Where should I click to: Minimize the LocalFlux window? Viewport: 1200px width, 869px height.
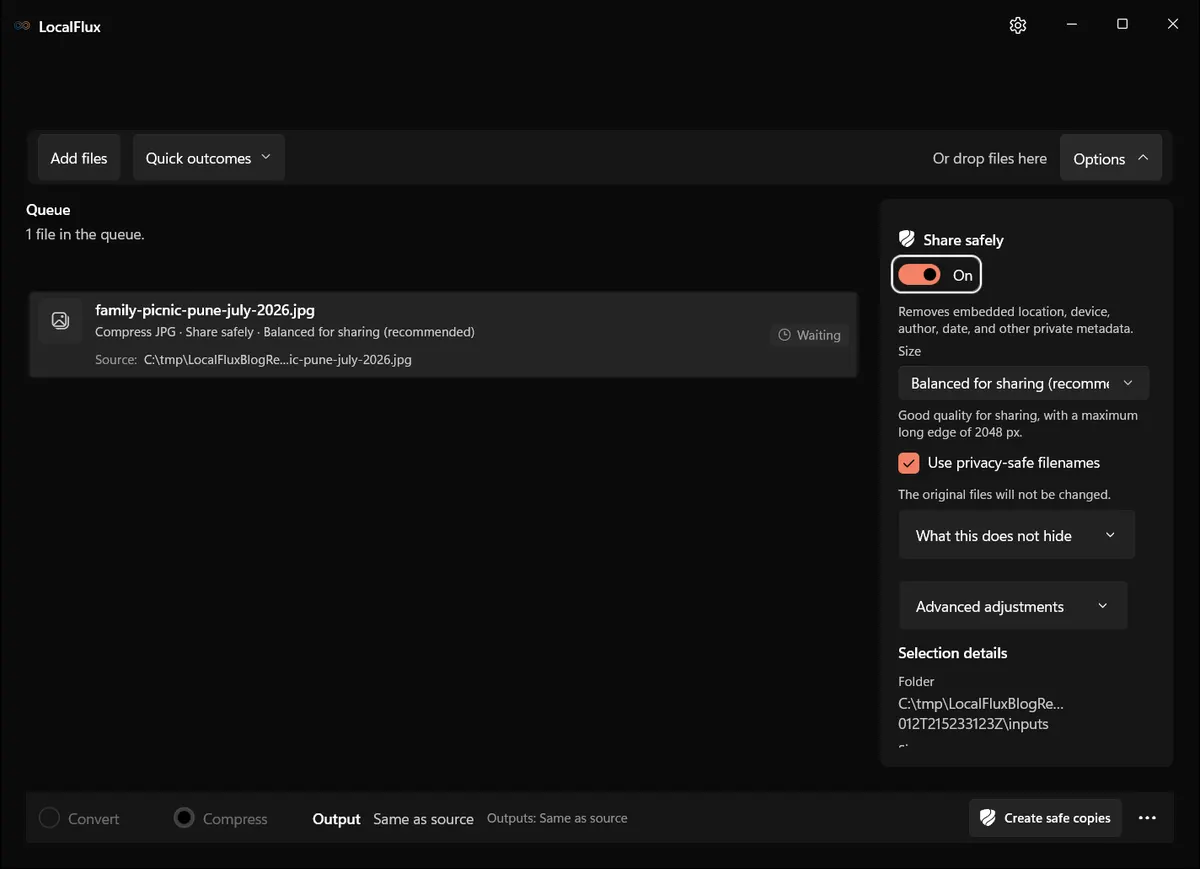tap(1071, 25)
